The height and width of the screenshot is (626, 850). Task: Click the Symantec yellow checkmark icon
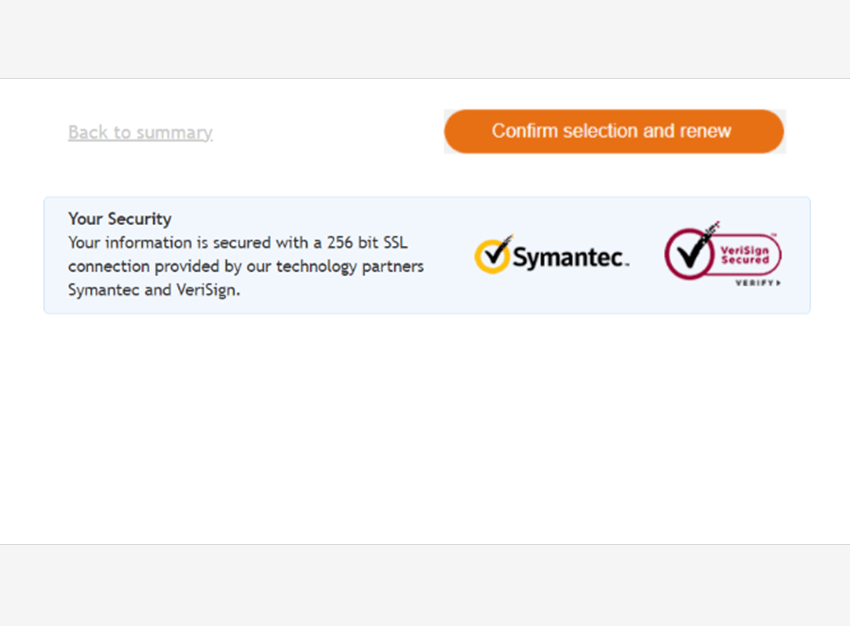[492, 255]
